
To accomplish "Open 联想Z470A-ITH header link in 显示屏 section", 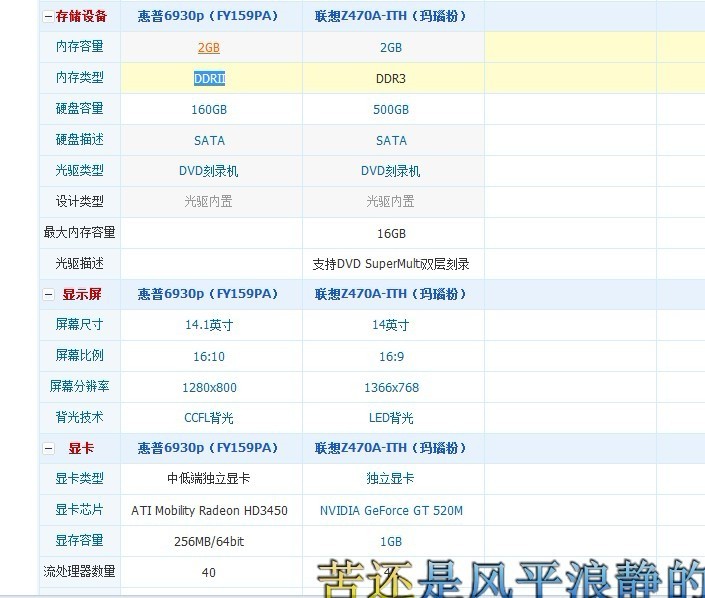I will [x=390, y=294].
